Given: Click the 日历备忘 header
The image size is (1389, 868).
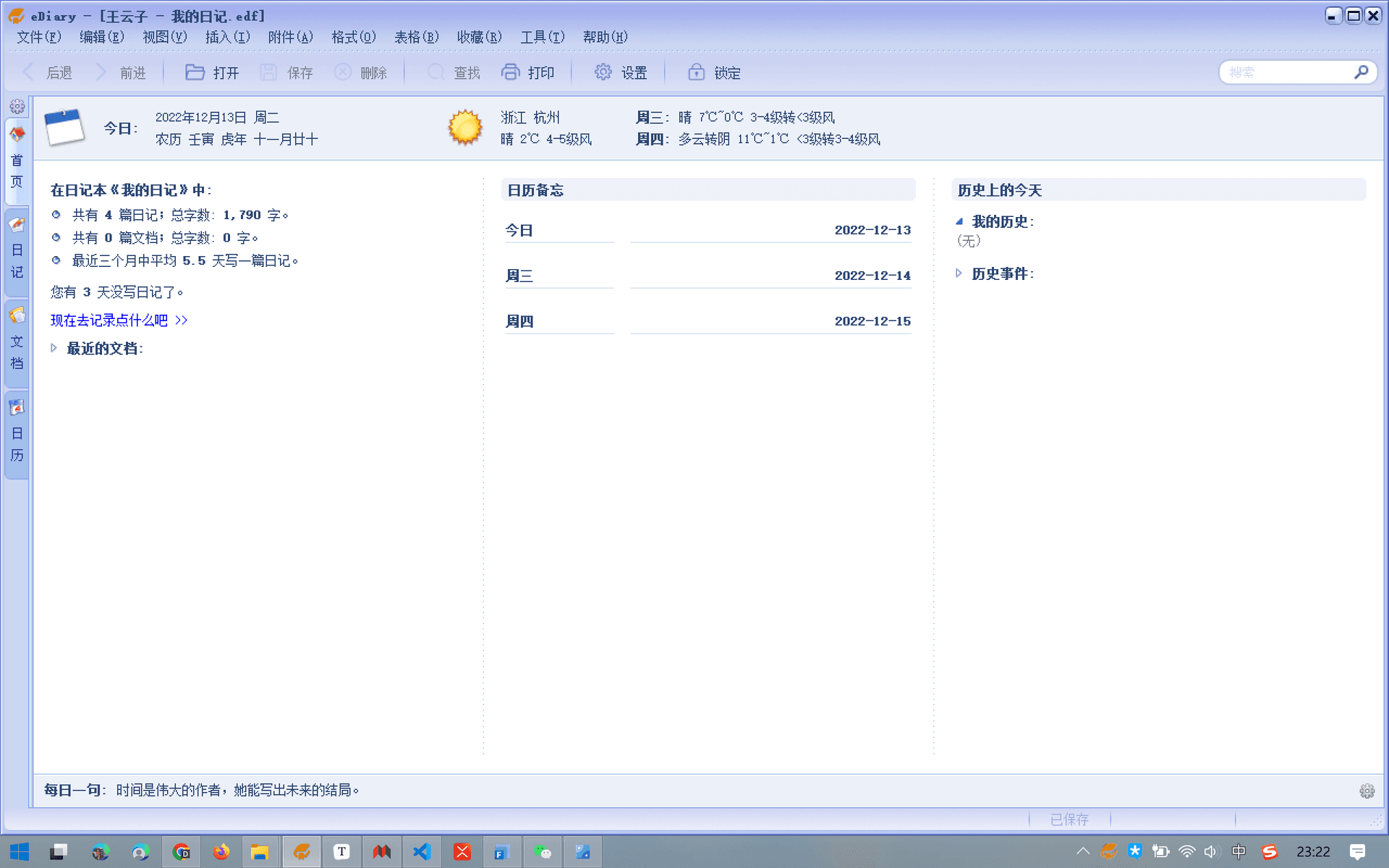Looking at the screenshot, I should tap(708, 190).
